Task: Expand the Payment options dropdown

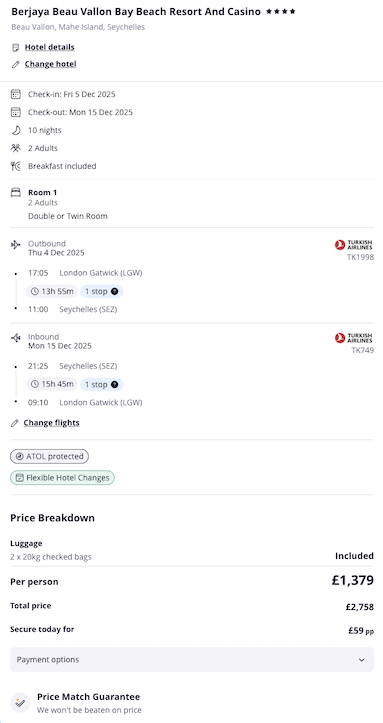Action: pos(192,659)
